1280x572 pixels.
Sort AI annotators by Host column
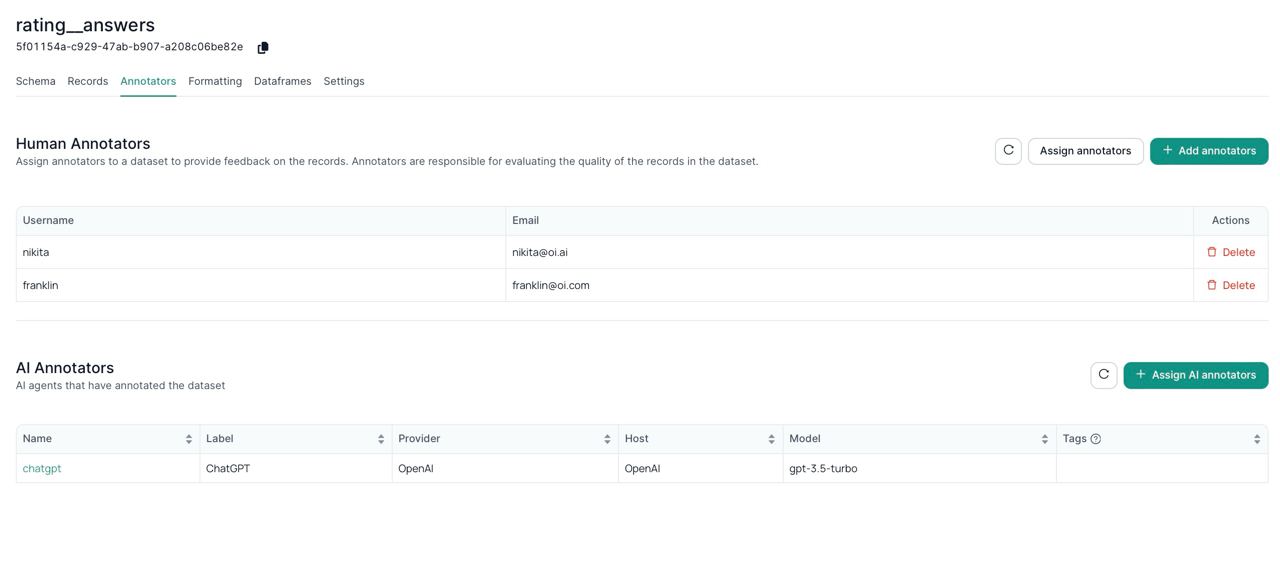(771, 439)
